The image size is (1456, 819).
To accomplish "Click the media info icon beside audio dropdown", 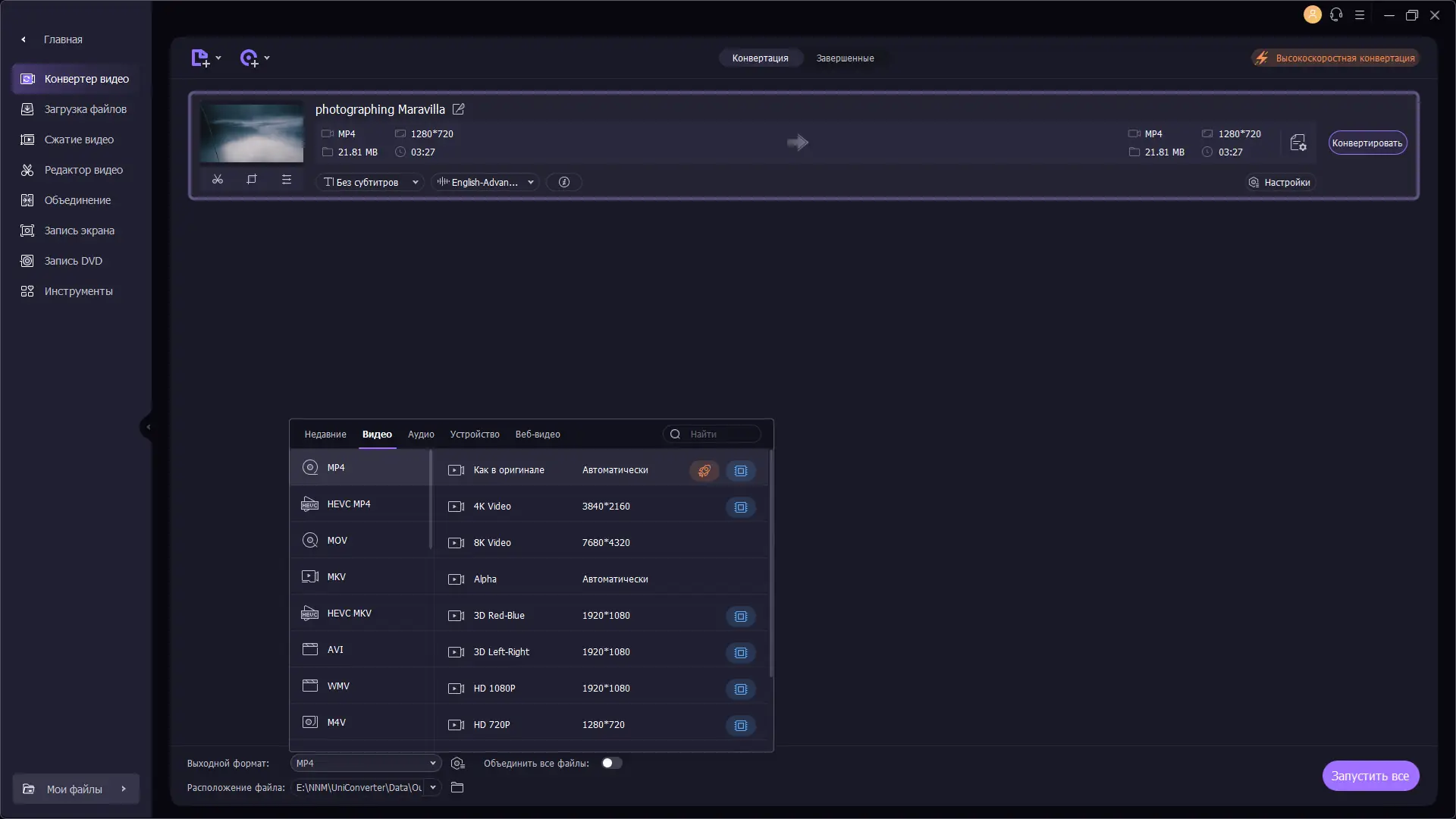I will [x=564, y=182].
